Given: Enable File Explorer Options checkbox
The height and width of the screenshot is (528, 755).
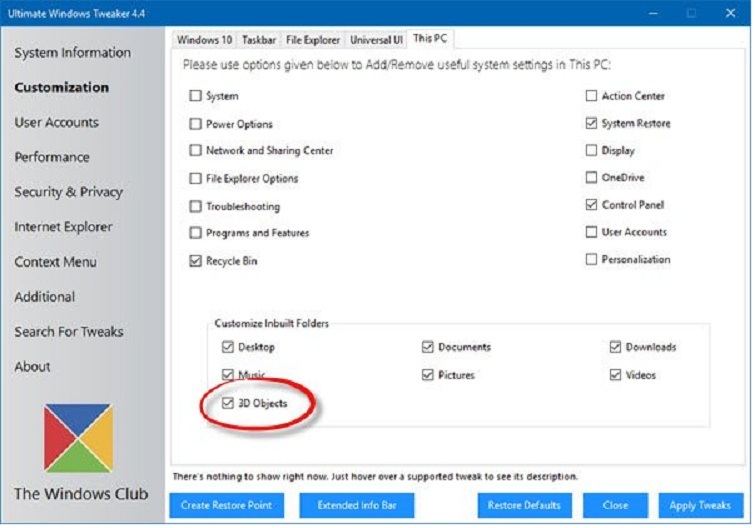Looking at the screenshot, I should click(x=195, y=179).
